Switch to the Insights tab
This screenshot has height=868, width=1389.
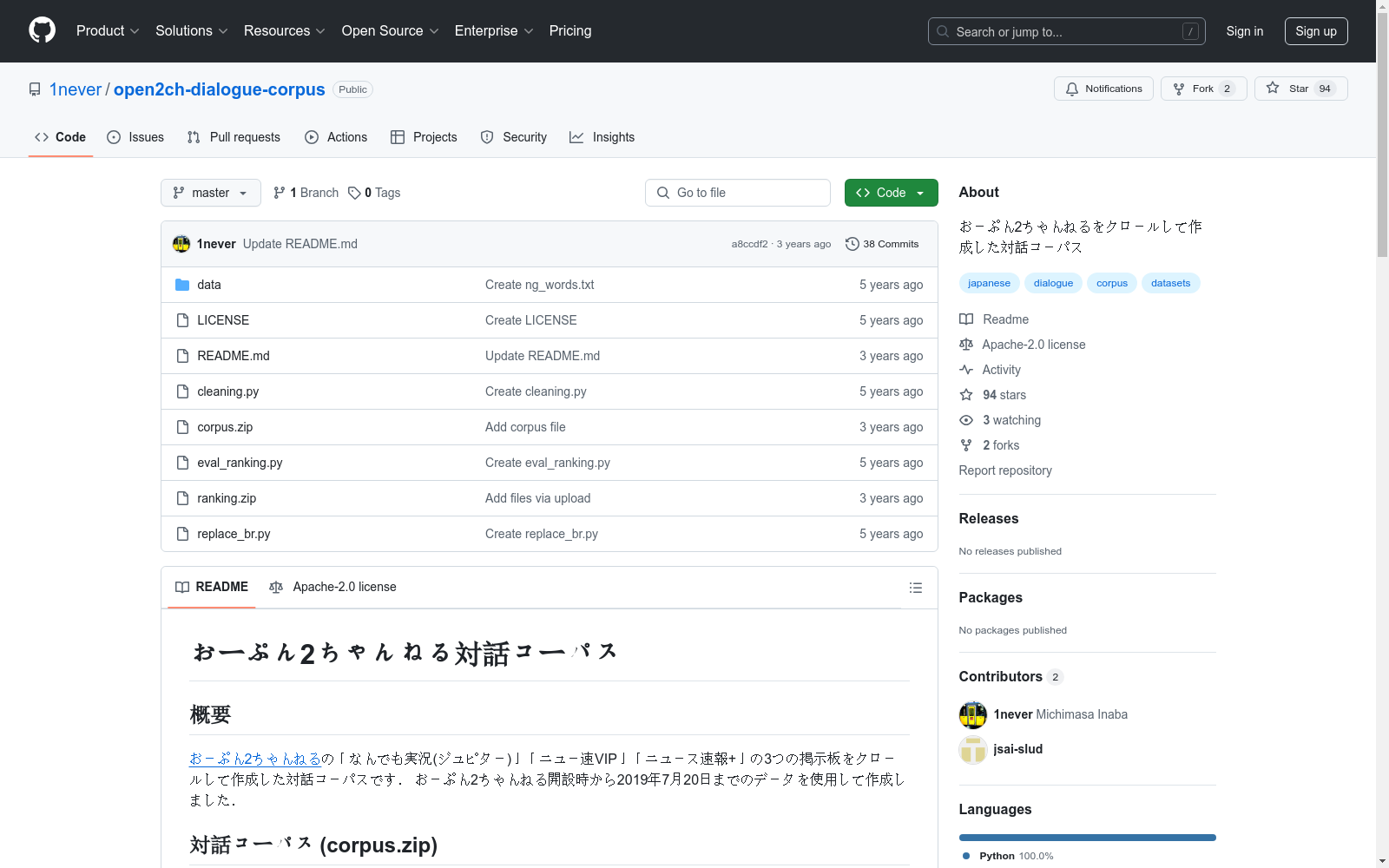coord(602,137)
